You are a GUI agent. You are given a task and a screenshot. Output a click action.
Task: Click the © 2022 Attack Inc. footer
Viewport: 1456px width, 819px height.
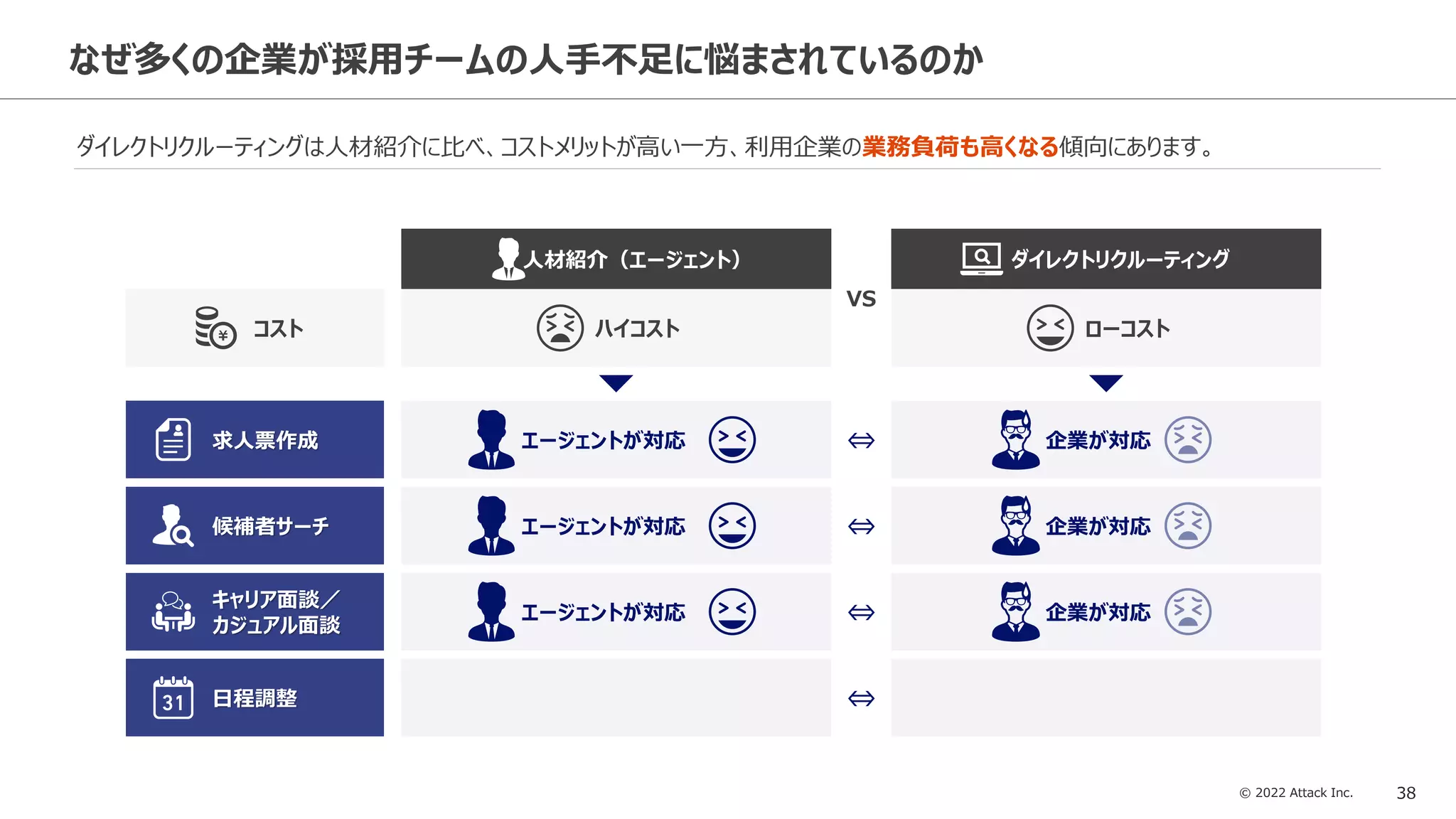coord(1296,793)
